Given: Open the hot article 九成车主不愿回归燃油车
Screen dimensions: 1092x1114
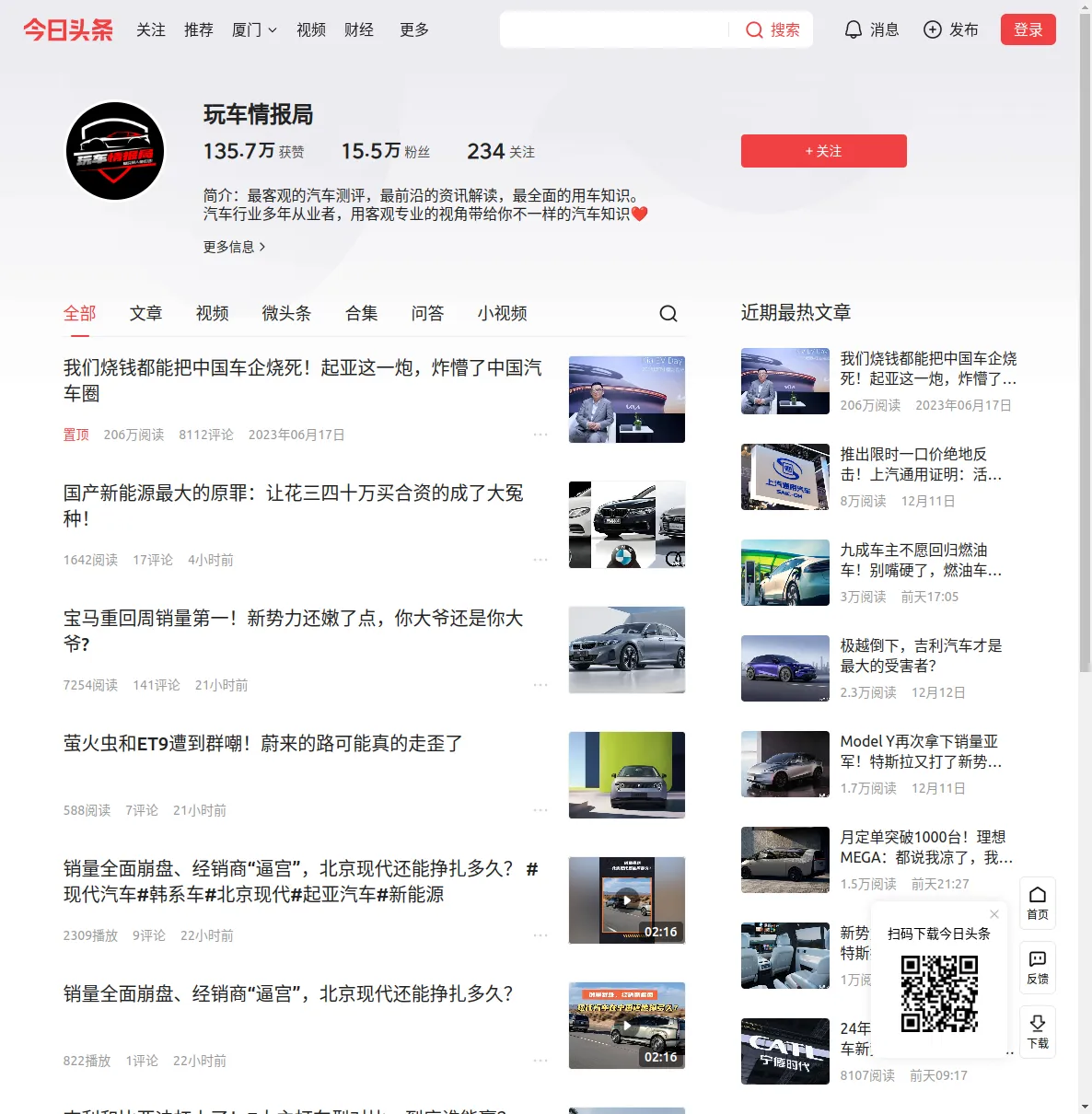Looking at the screenshot, I should coord(921,560).
